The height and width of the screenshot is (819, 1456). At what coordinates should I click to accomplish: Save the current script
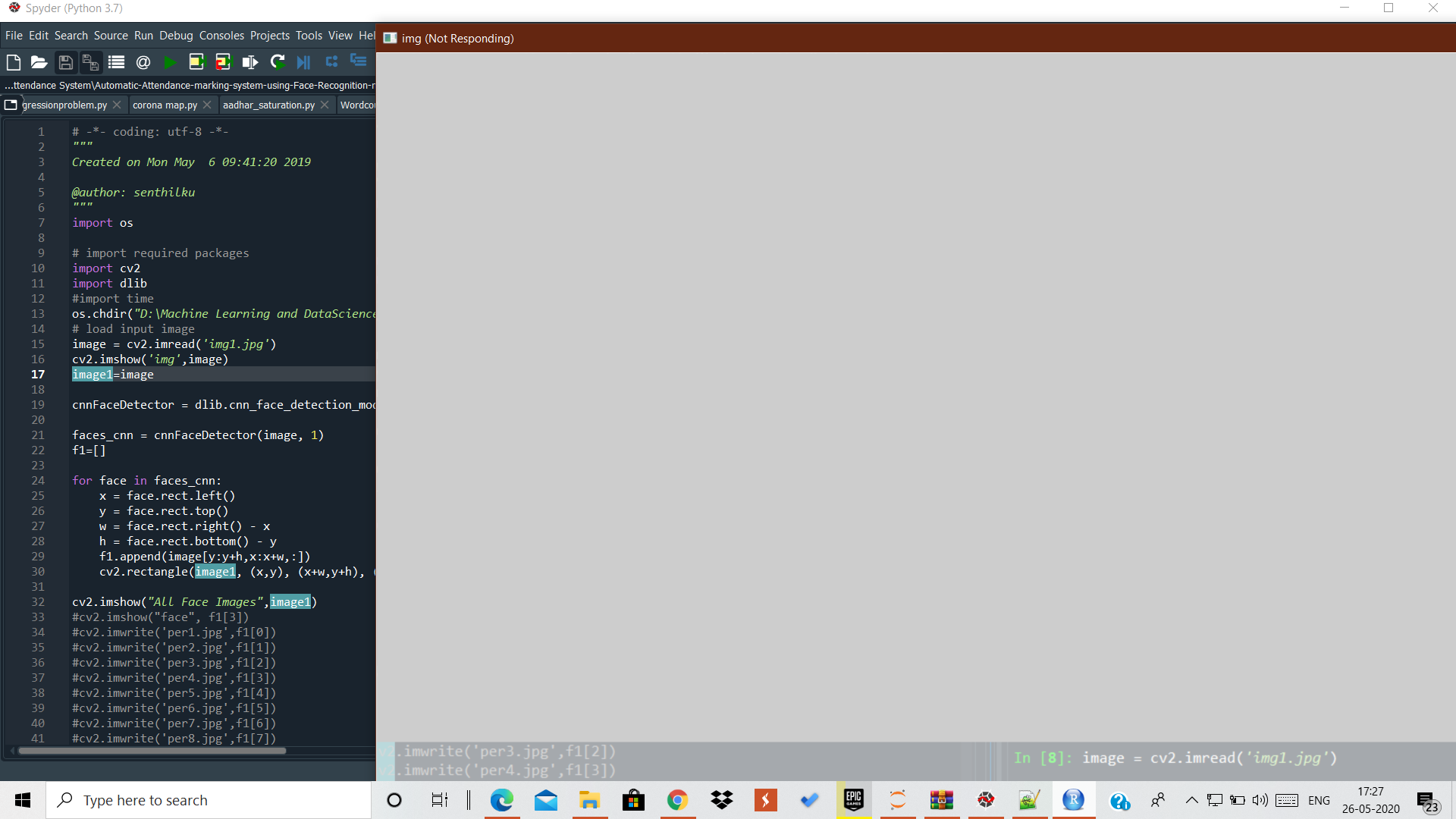click(x=66, y=62)
